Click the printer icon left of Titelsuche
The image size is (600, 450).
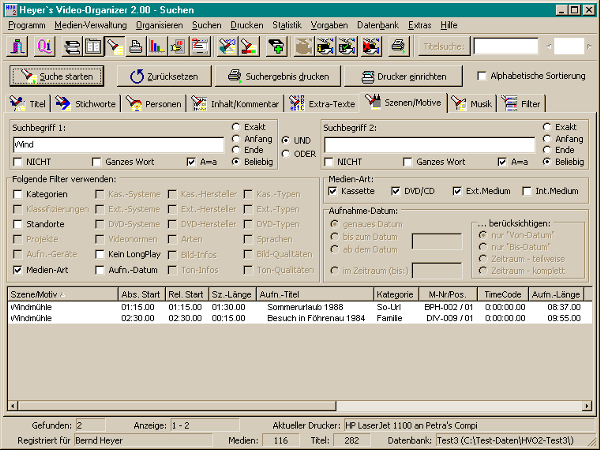pyautogui.click(x=398, y=46)
